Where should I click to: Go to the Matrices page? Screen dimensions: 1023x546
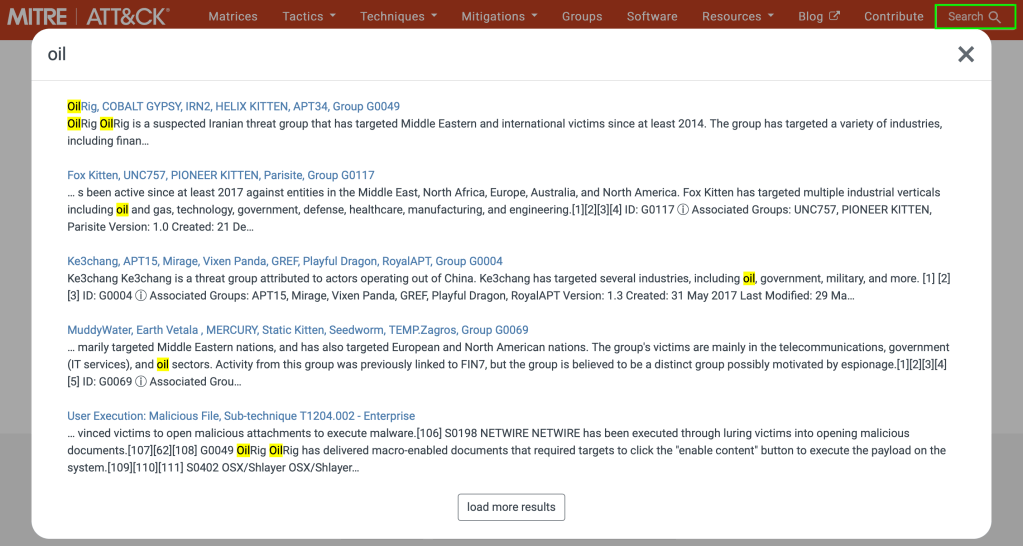(232, 16)
